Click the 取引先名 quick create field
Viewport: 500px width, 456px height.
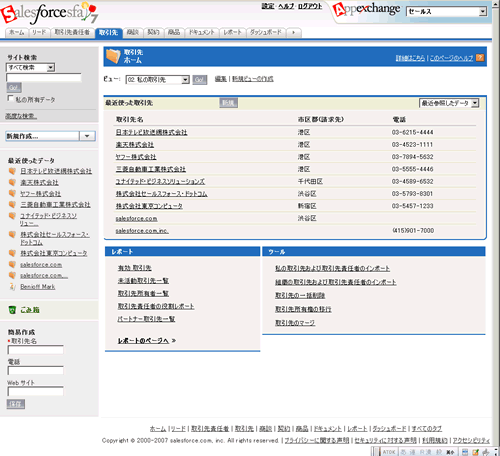[35, 350]
